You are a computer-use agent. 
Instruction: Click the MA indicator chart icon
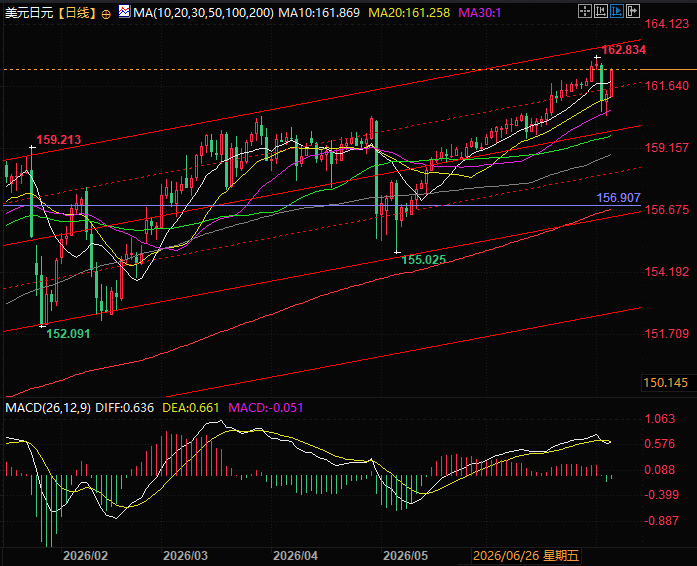[x=124, y=11]
